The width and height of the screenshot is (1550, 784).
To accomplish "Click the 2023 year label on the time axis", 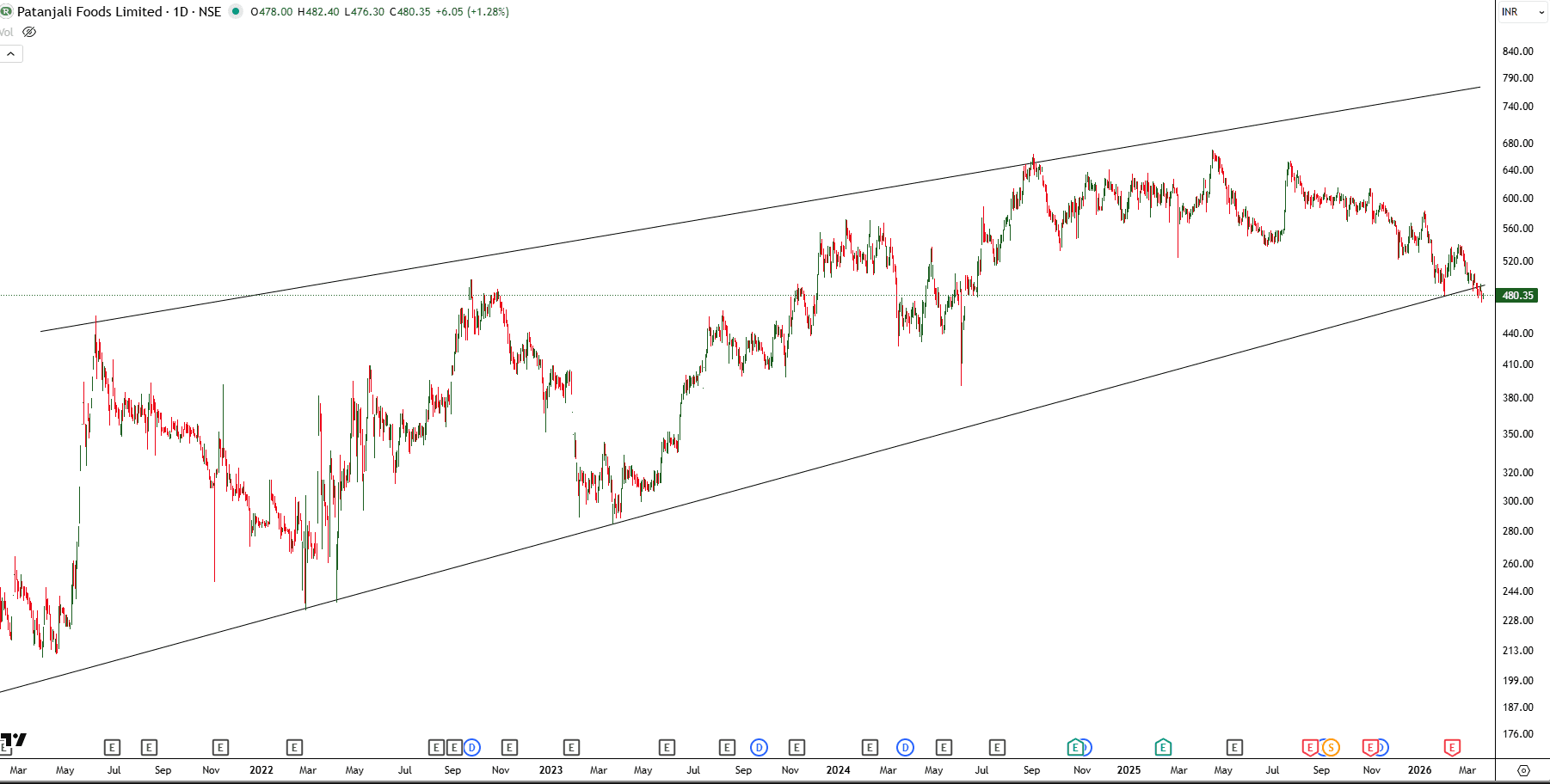I will click(x=550, y=770).
